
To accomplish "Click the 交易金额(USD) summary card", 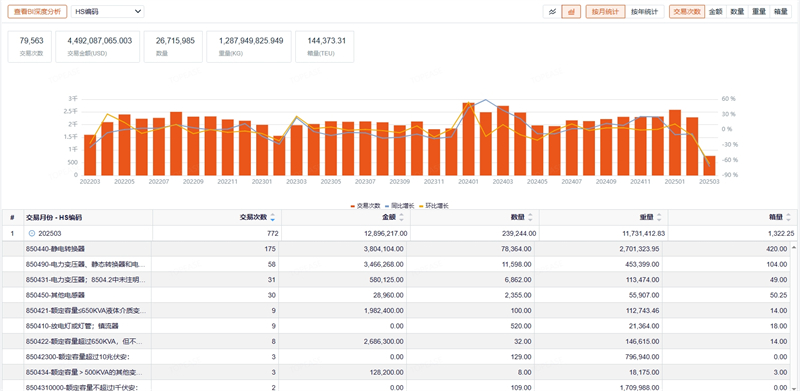I will pos(97,46).
